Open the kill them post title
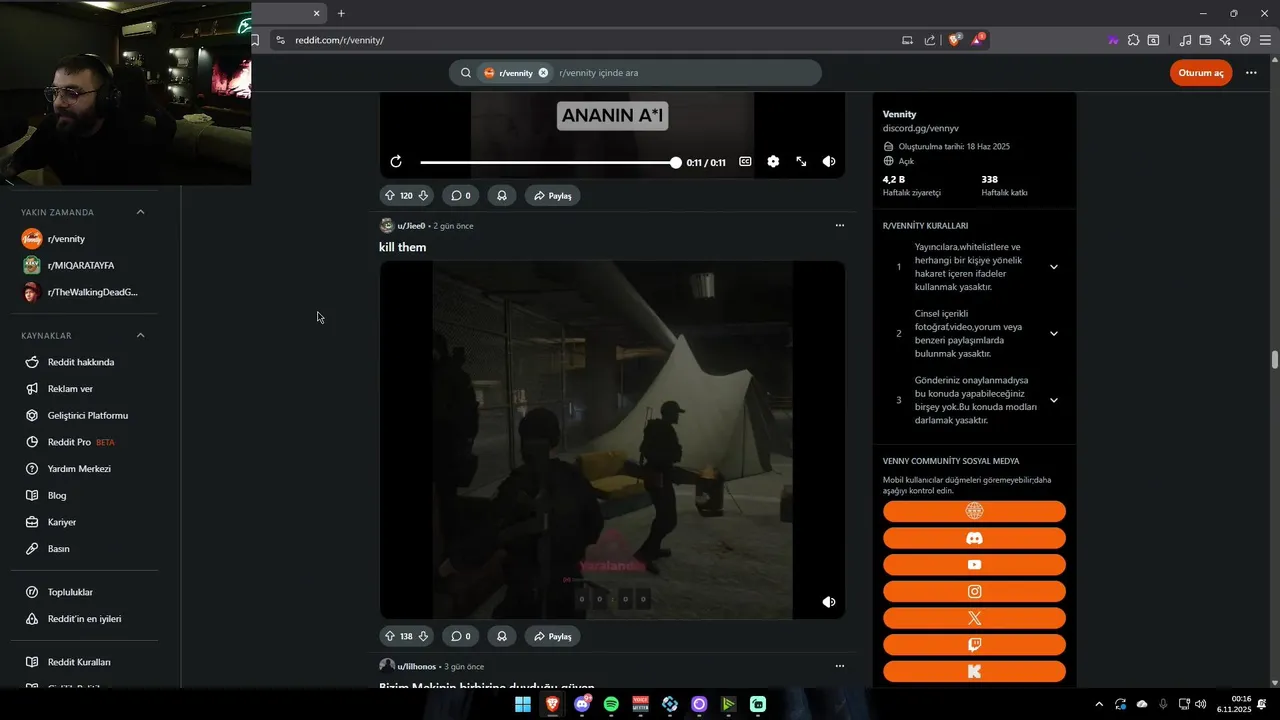 [403, 247]
